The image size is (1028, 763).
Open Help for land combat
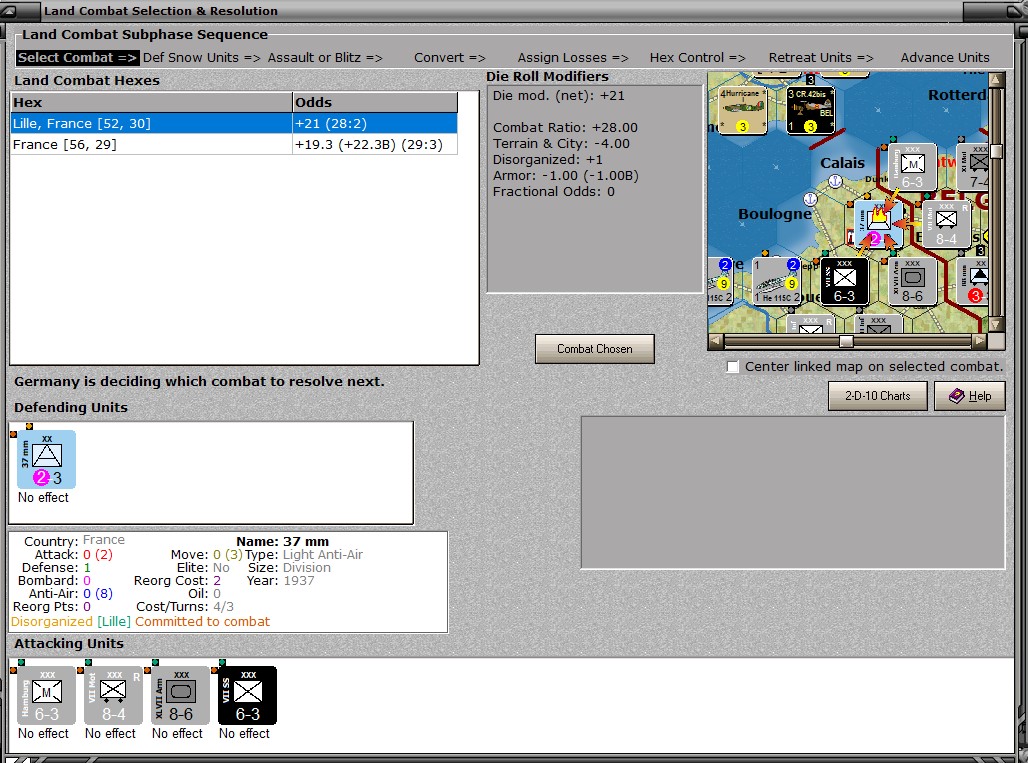pyautogui.click(x=970, y=396)
